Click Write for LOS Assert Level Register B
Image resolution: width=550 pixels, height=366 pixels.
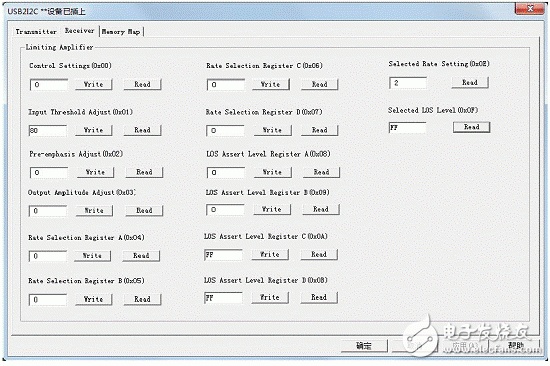click(272, 209)
